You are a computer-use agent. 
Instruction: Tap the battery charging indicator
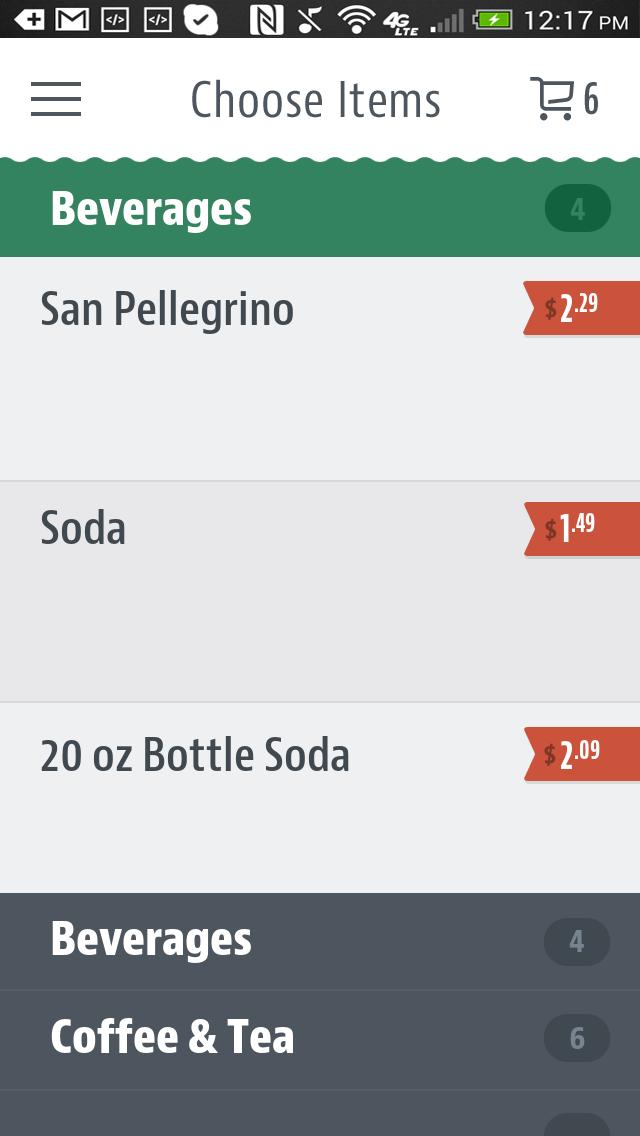(493, 19)
